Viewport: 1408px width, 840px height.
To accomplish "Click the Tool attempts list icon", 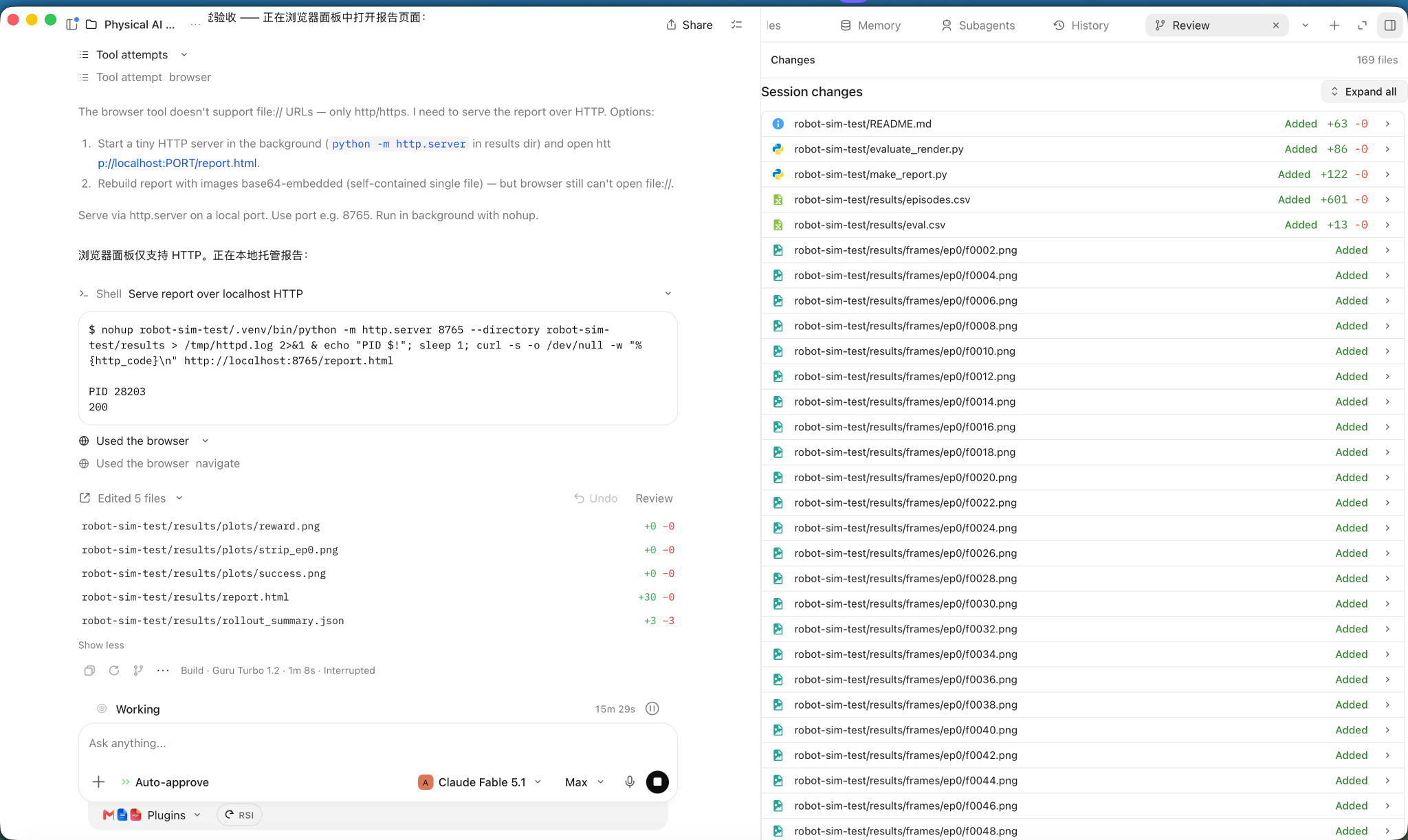I will 84,54.
